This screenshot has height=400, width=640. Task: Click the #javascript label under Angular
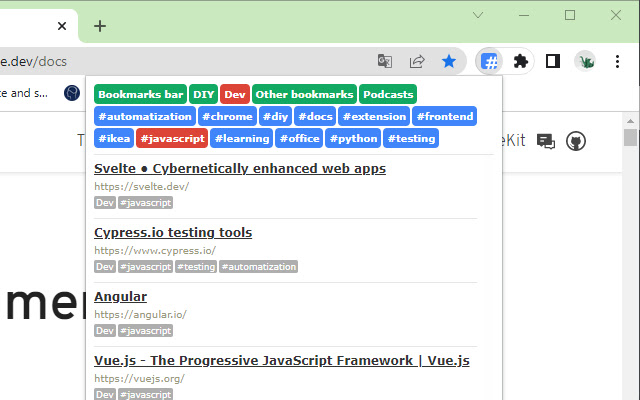tap(146, 331)
